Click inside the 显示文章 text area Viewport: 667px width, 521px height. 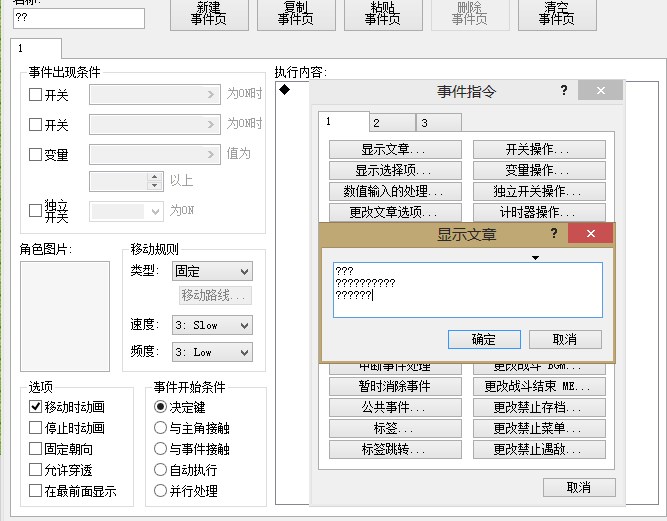point(468,290)
